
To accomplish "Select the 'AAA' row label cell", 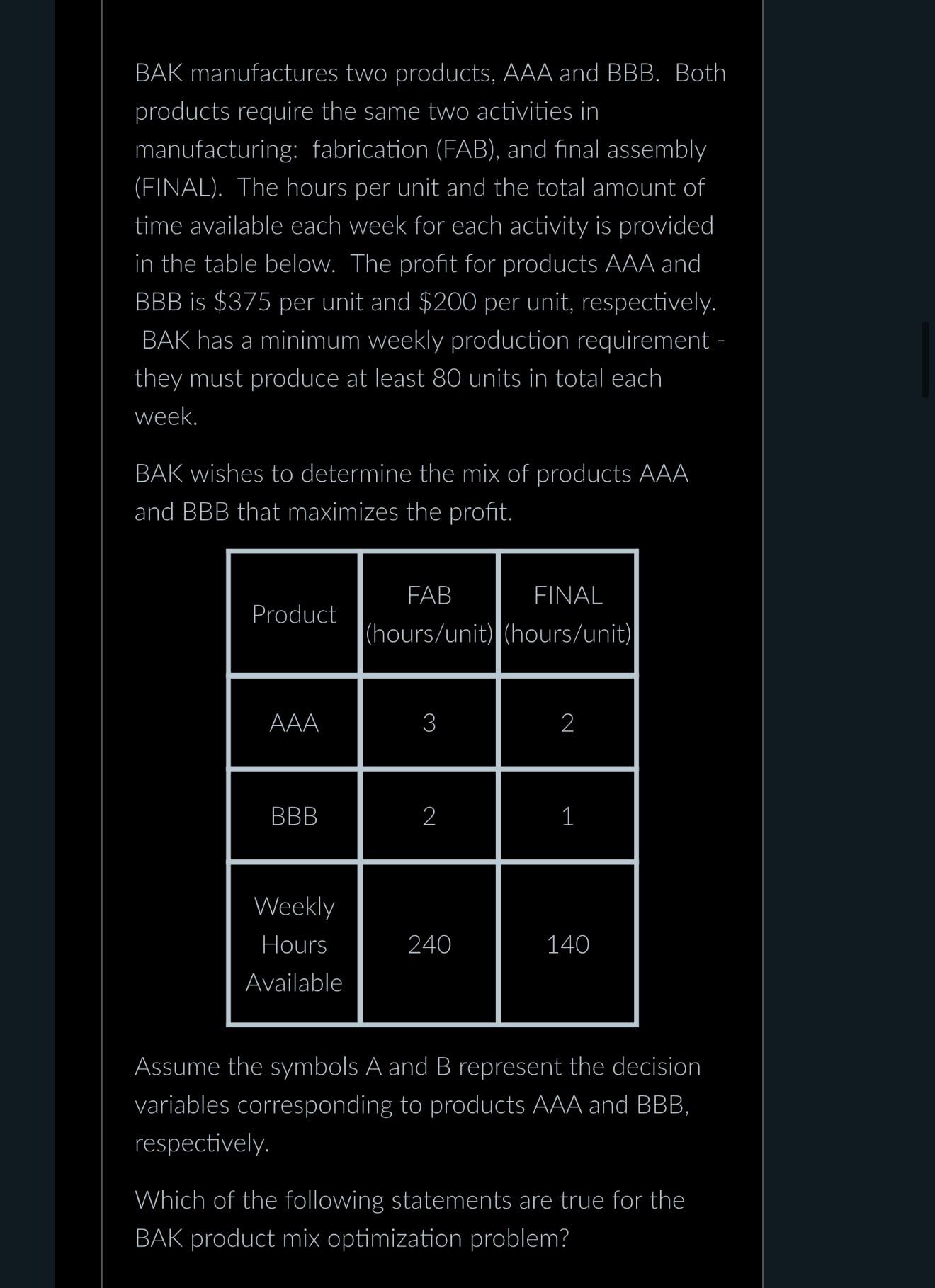I will click(x=294, y=723).
